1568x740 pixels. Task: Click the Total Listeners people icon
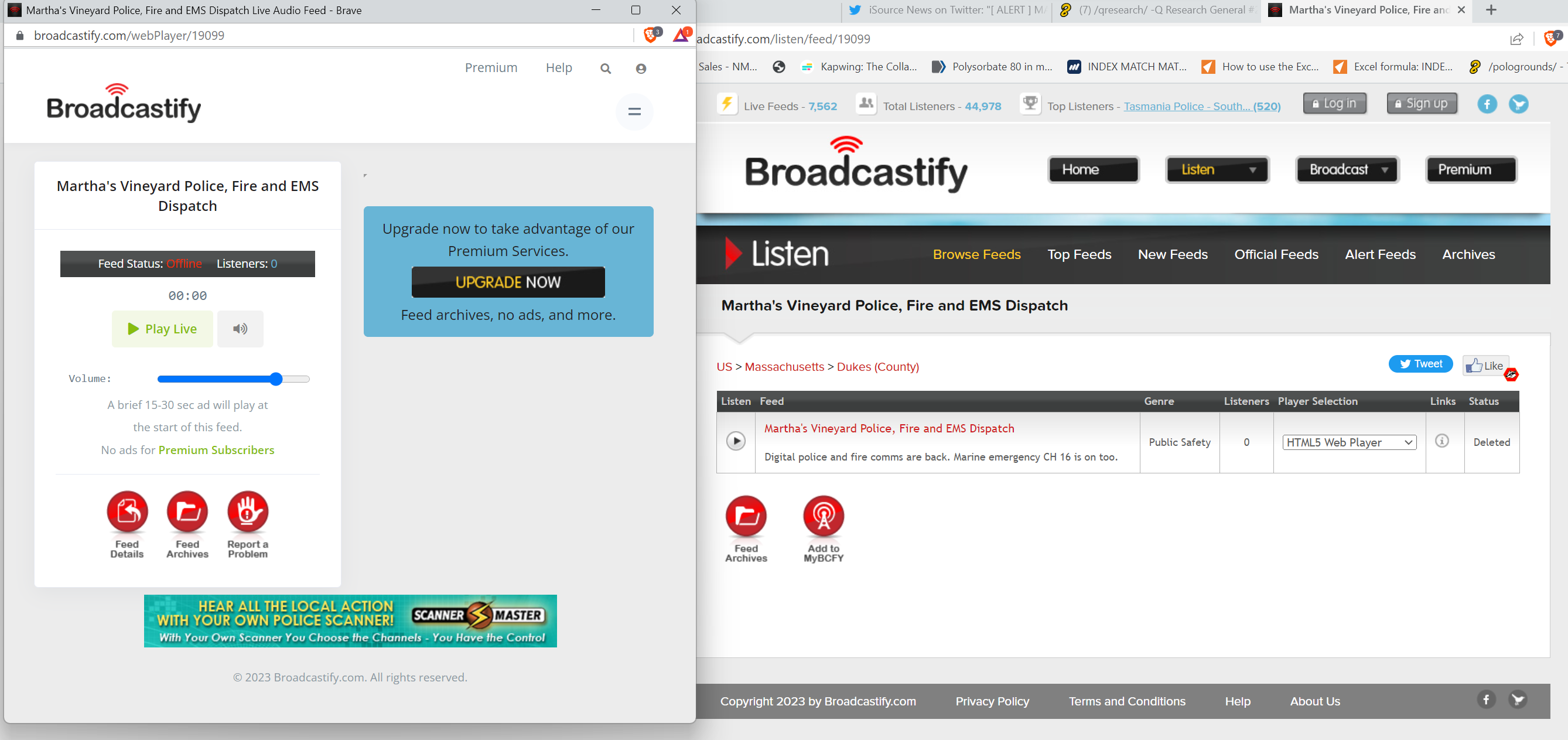pyautogui.click(x=866, y=104)
